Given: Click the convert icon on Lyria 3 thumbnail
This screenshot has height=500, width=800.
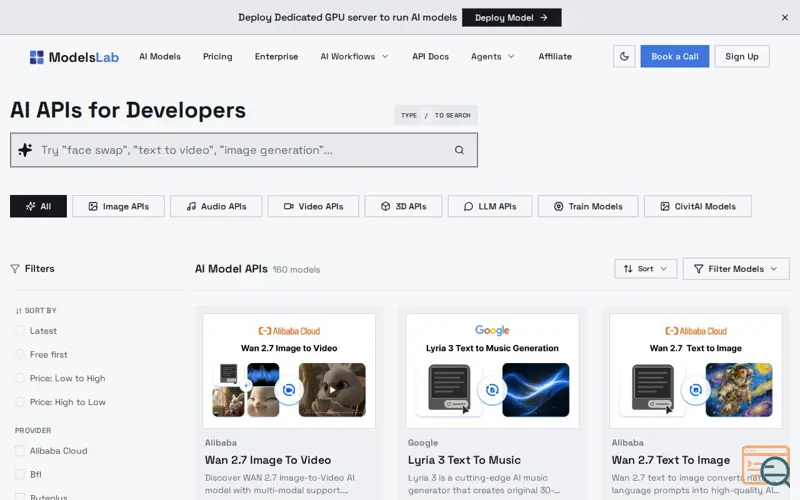Looking at the screenshot, I should 492,390.
